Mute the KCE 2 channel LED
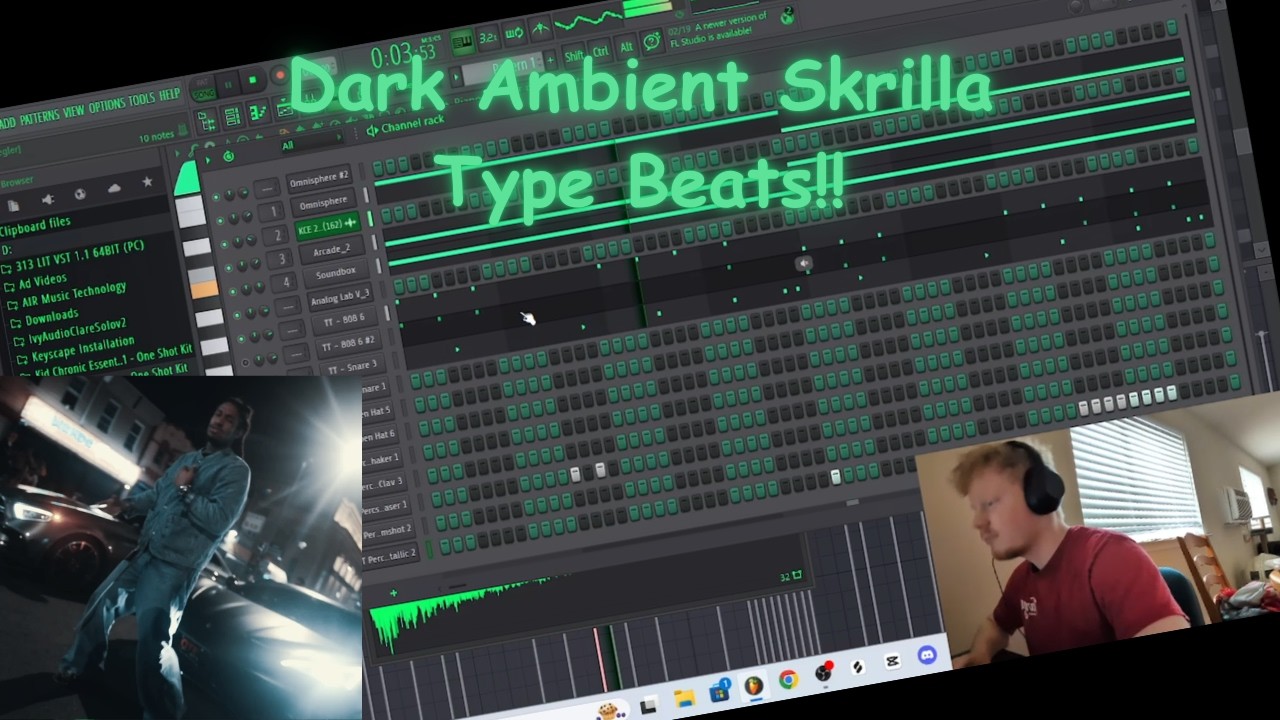Screen dimensions: 1280x720 [224, 245]
